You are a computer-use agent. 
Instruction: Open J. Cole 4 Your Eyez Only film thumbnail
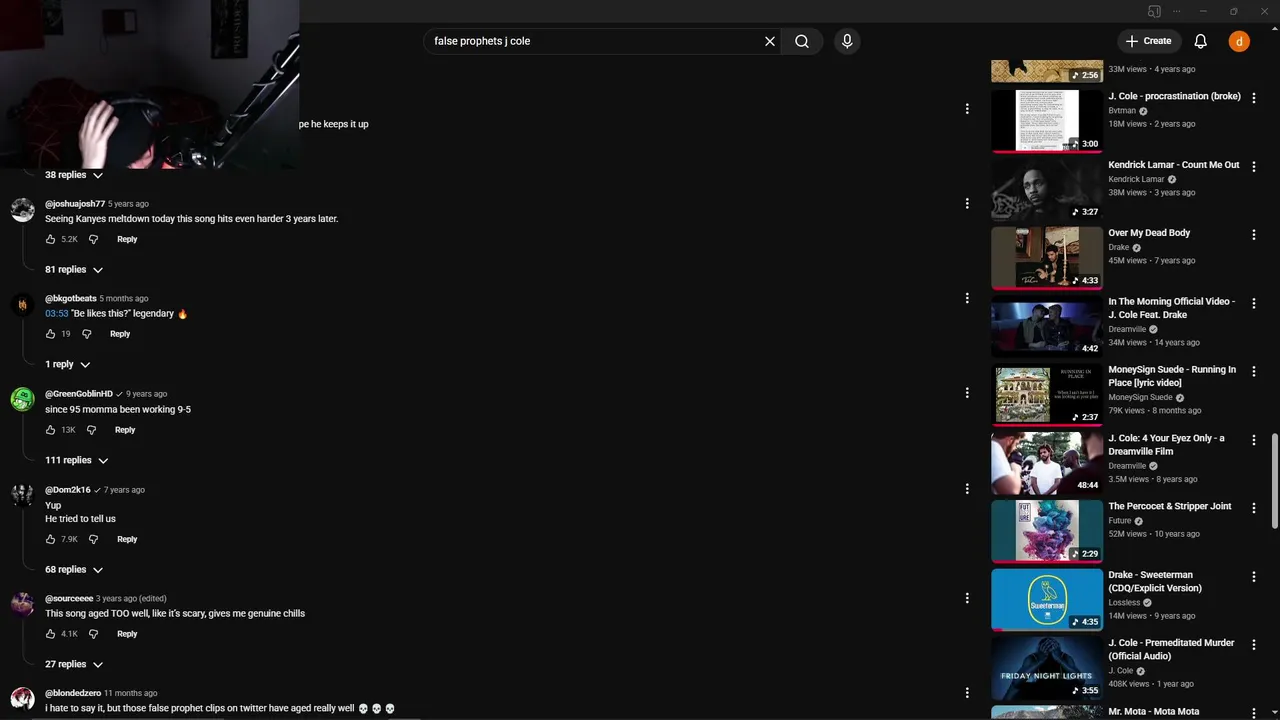(1046, 462)
